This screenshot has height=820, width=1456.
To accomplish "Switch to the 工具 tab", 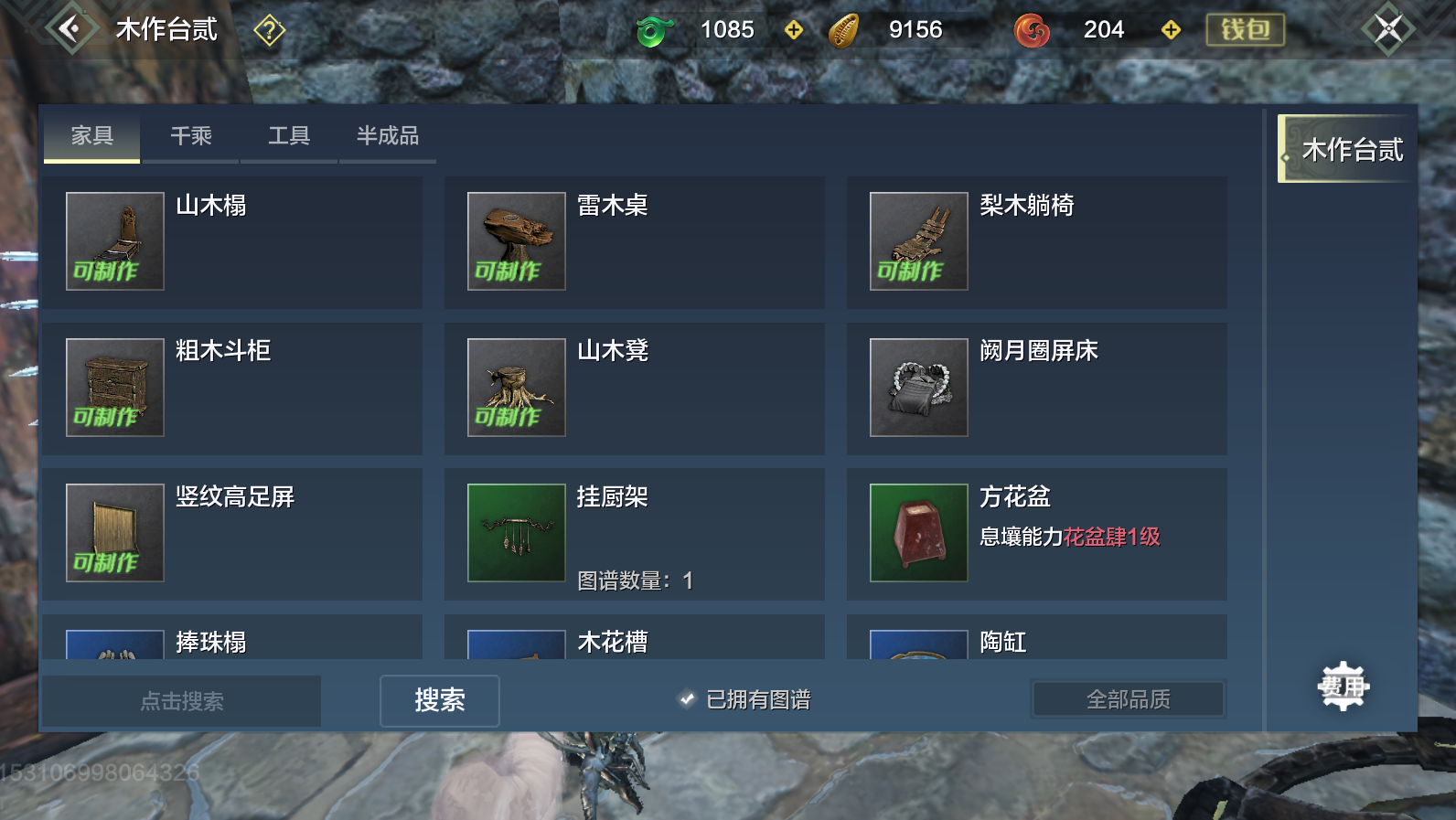I will click(289, 136).
